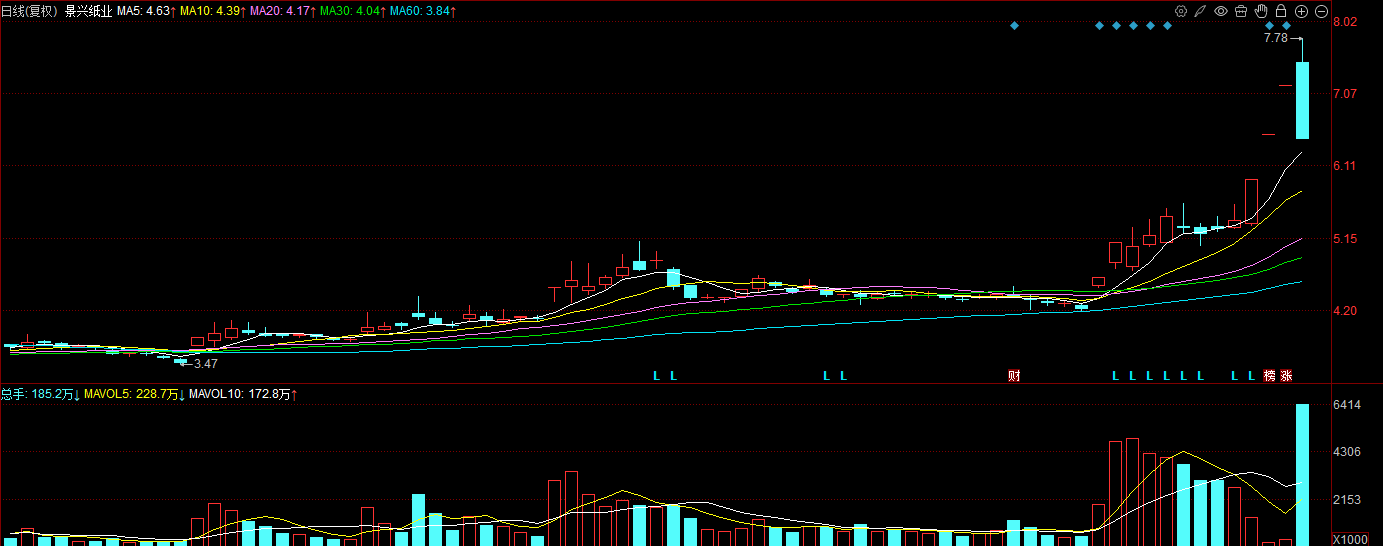Click the 4306 volume axis label
1383x546 pixels.
(x=1346, y=452)
